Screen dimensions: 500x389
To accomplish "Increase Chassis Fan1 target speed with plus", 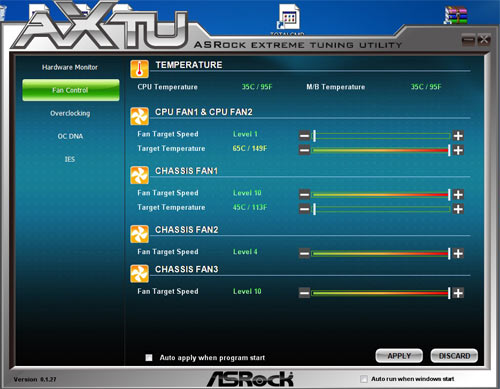I will (458, 194).
